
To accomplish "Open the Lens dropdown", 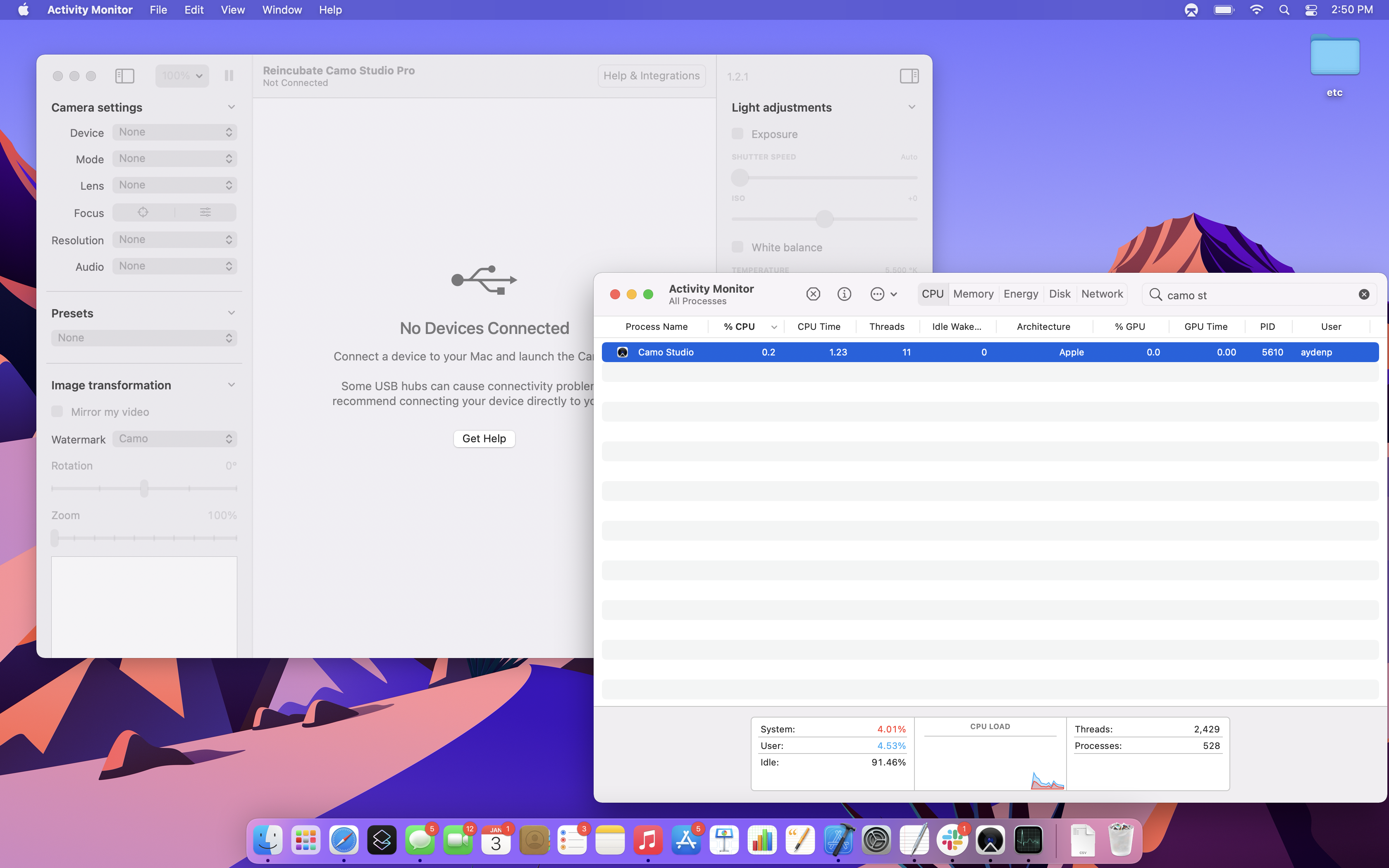I will coord(174,185).
